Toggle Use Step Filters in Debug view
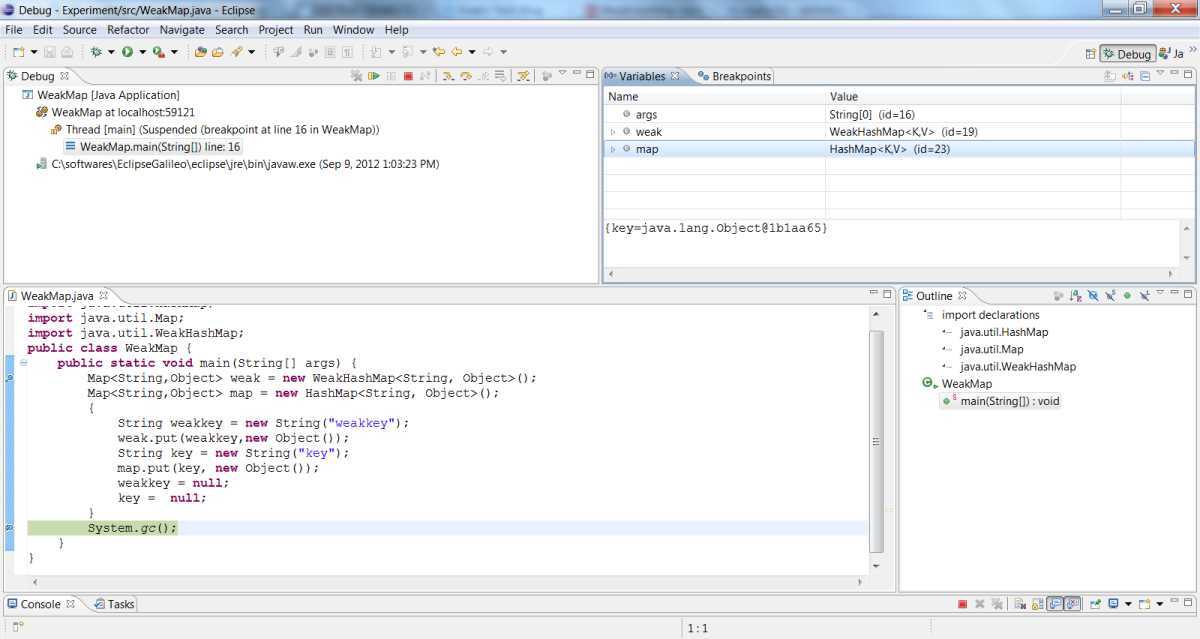The height and width of the screenshot is (639, 1200). tap(522, 76)
